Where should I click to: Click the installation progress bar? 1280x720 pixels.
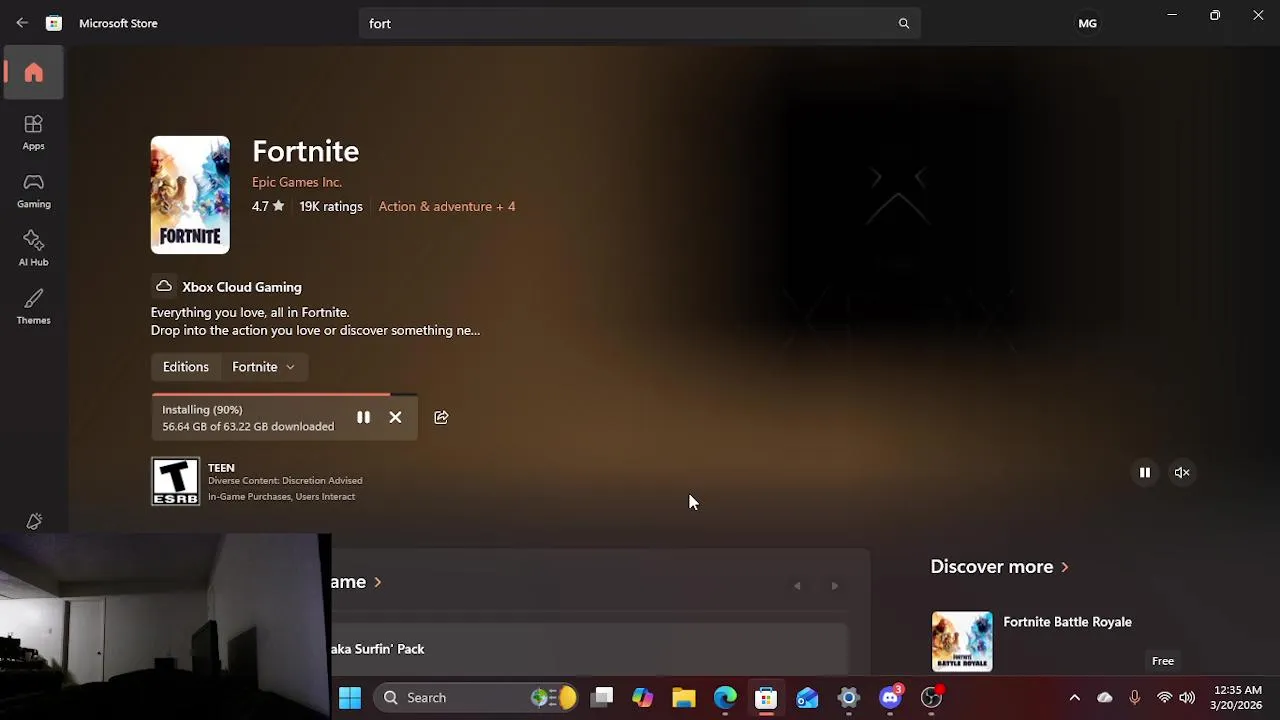(x=285, y=396)
